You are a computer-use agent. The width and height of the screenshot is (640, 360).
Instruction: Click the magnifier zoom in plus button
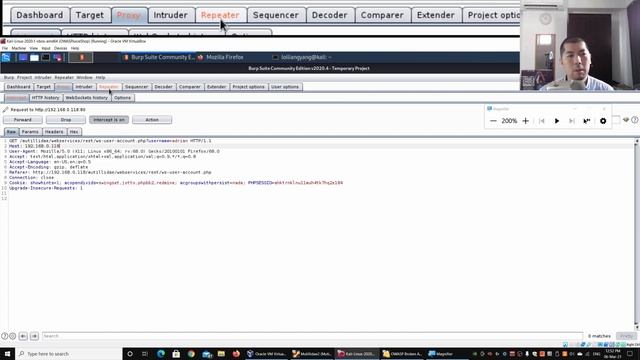click(526, 121)
